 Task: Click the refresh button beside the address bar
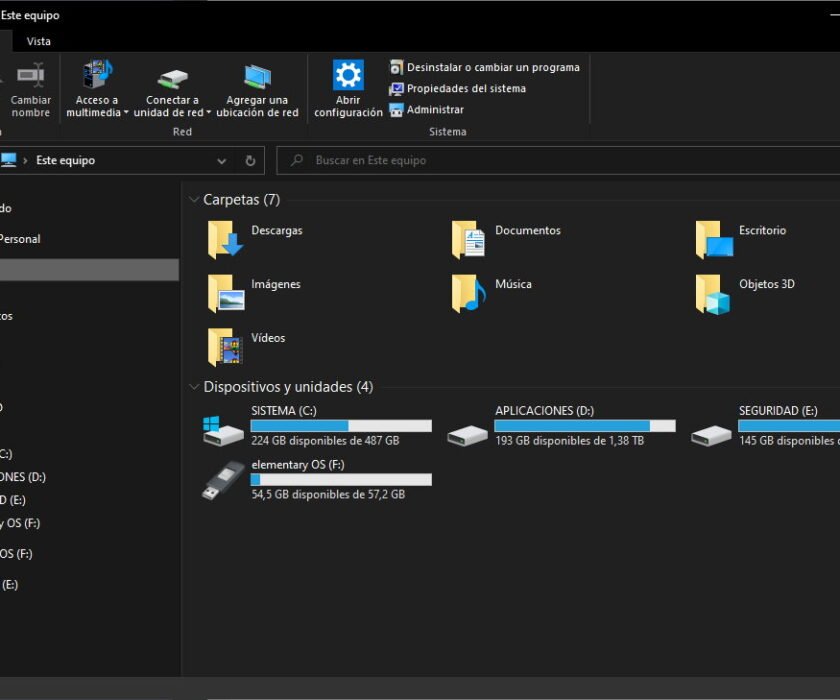[250, 161]
